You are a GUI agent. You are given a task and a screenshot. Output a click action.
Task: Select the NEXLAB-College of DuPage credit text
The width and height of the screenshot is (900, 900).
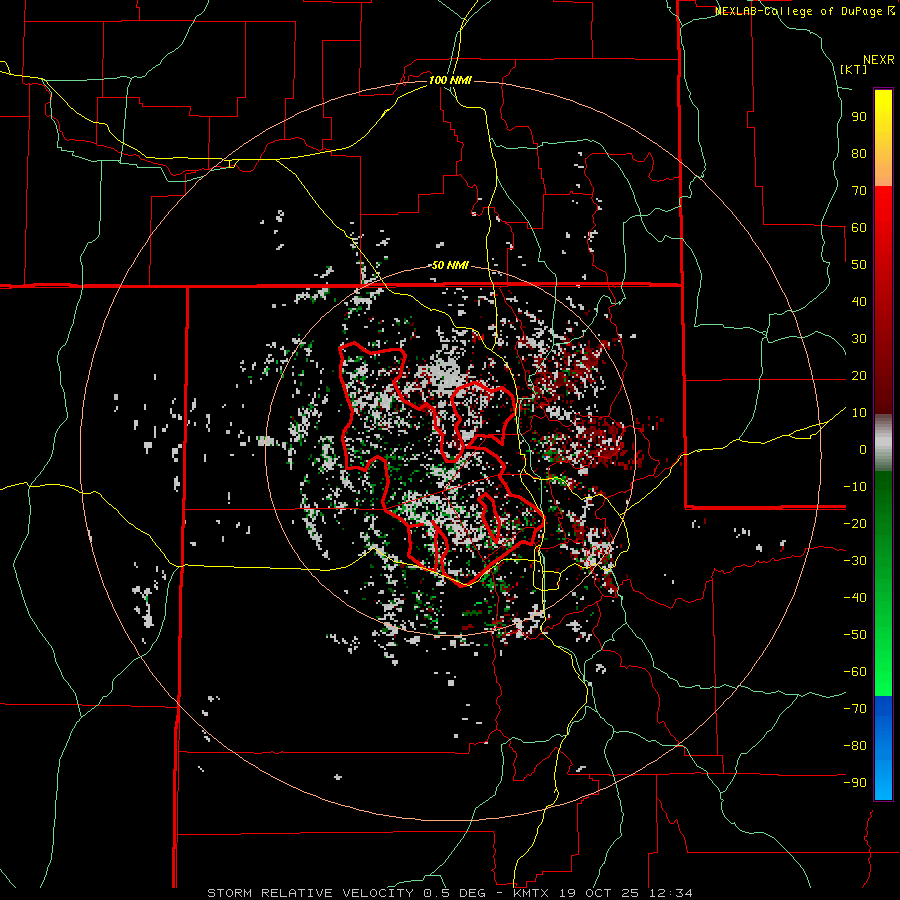804,11
